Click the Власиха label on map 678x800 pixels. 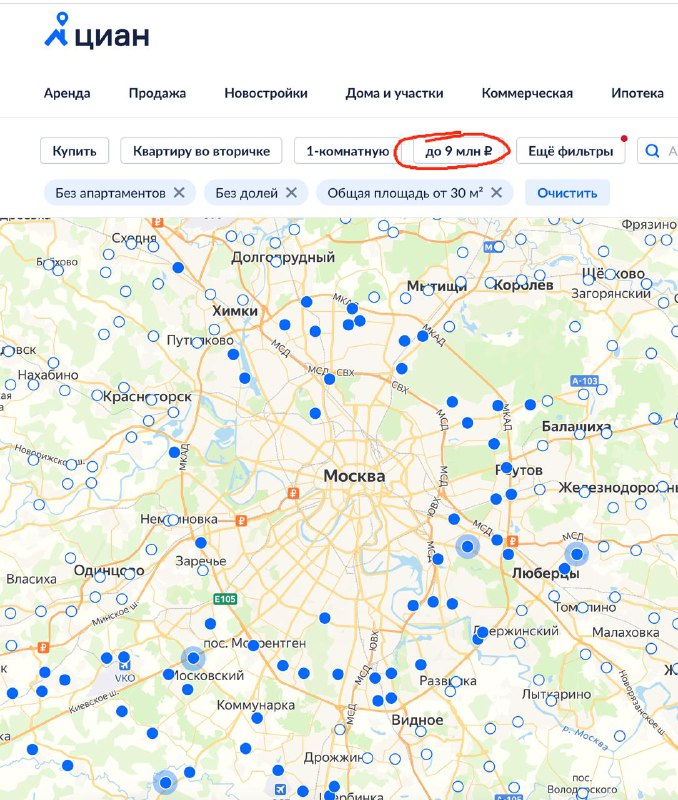click(31, 579)
